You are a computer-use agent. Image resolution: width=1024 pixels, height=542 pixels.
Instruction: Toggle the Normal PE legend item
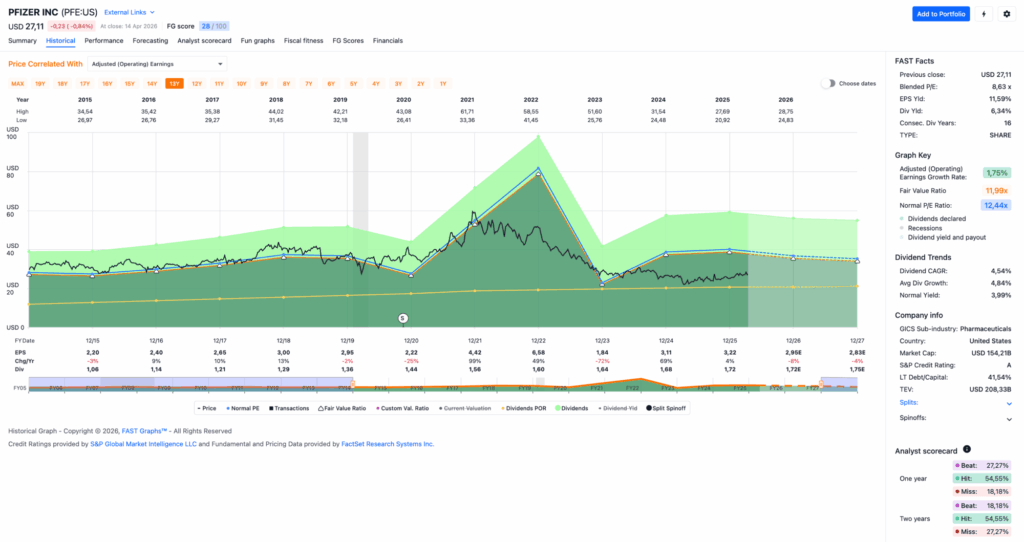[243, 408]
